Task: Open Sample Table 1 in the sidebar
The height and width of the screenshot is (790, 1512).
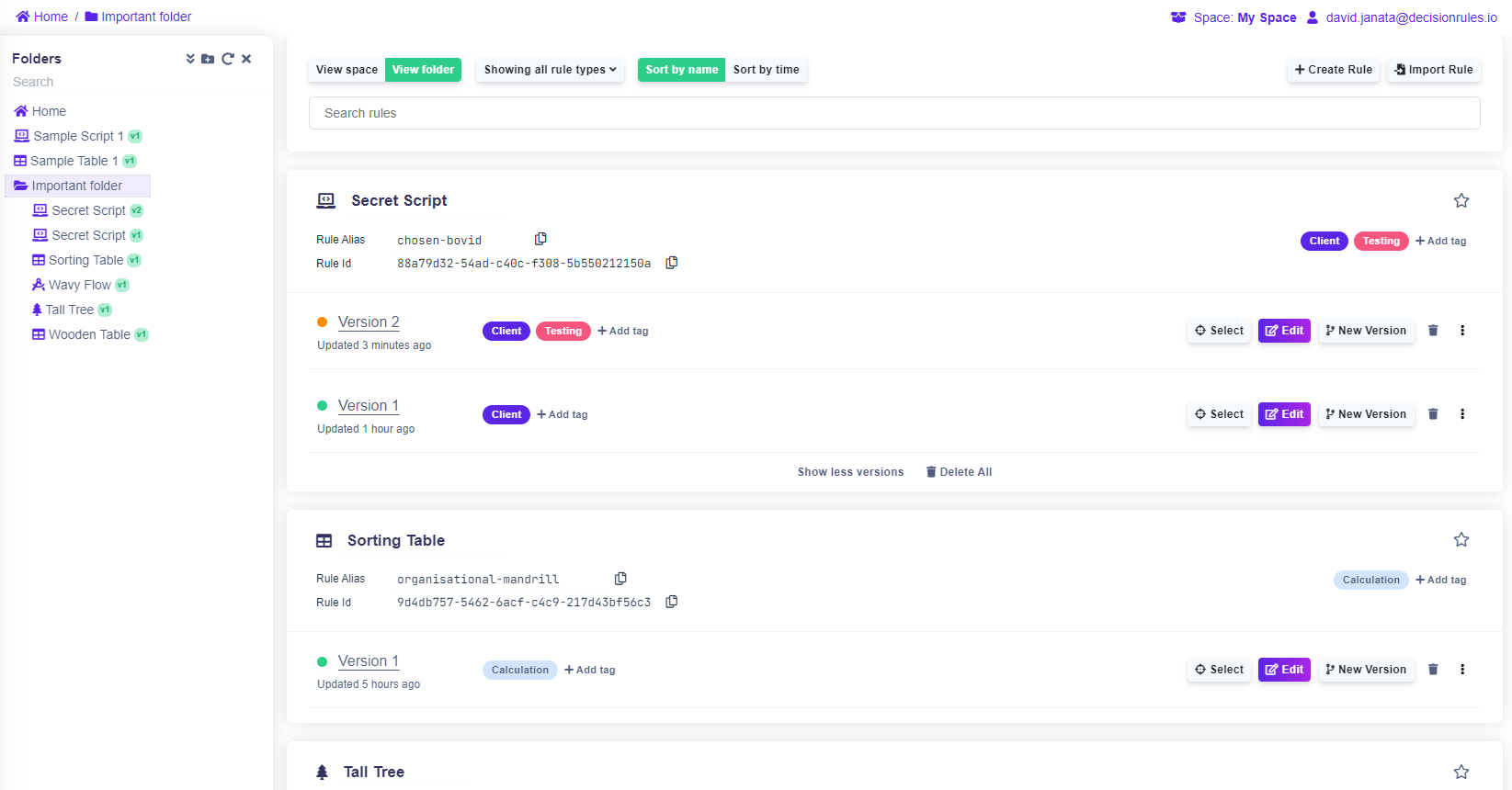Action: tap(75, 161)
